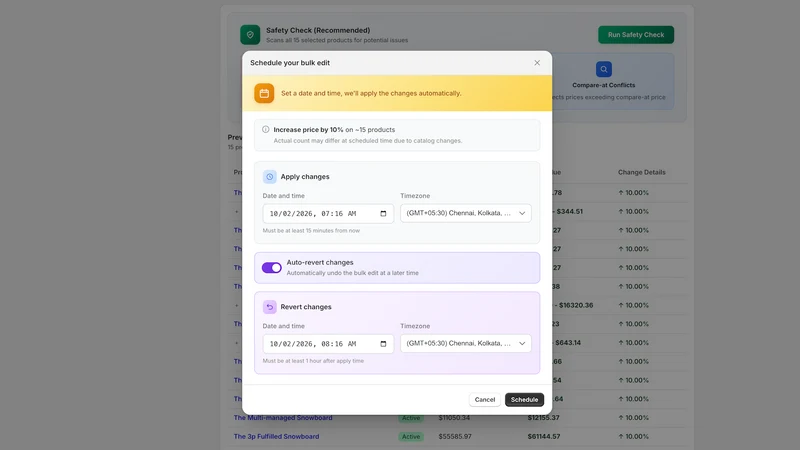This screenshot has width=800, height=450.
Task: Click the Safety Check shield icon
Action: pyautogui.click(x=250, y=35)
